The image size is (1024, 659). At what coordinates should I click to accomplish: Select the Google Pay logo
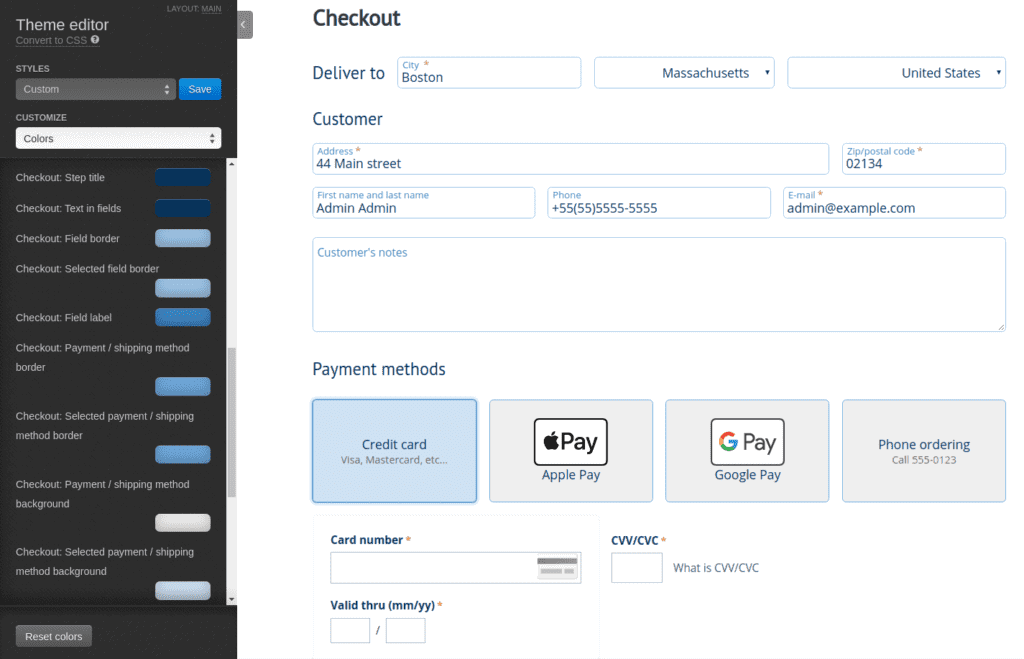747,442
